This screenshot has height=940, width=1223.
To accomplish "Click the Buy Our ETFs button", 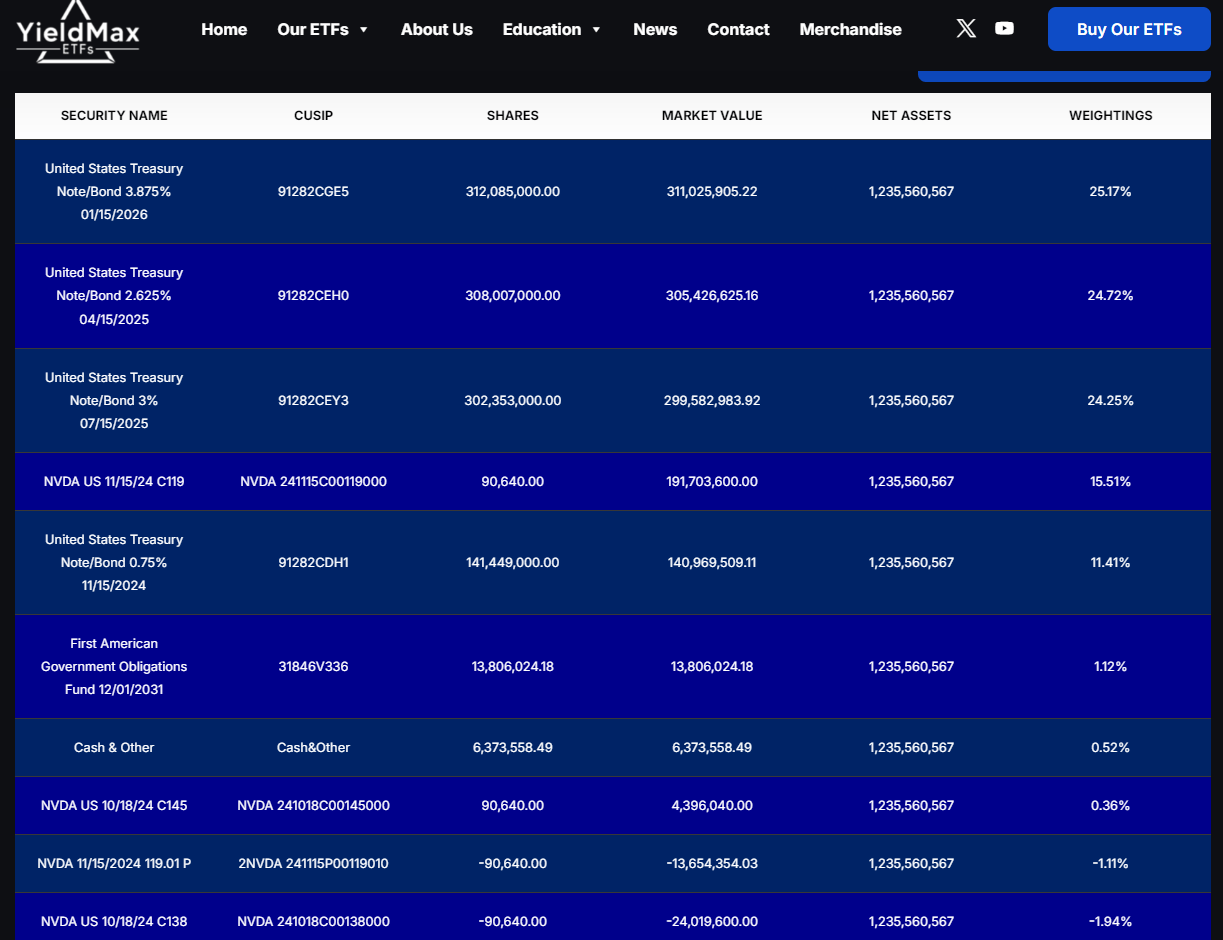I will tap(1129, 29).
